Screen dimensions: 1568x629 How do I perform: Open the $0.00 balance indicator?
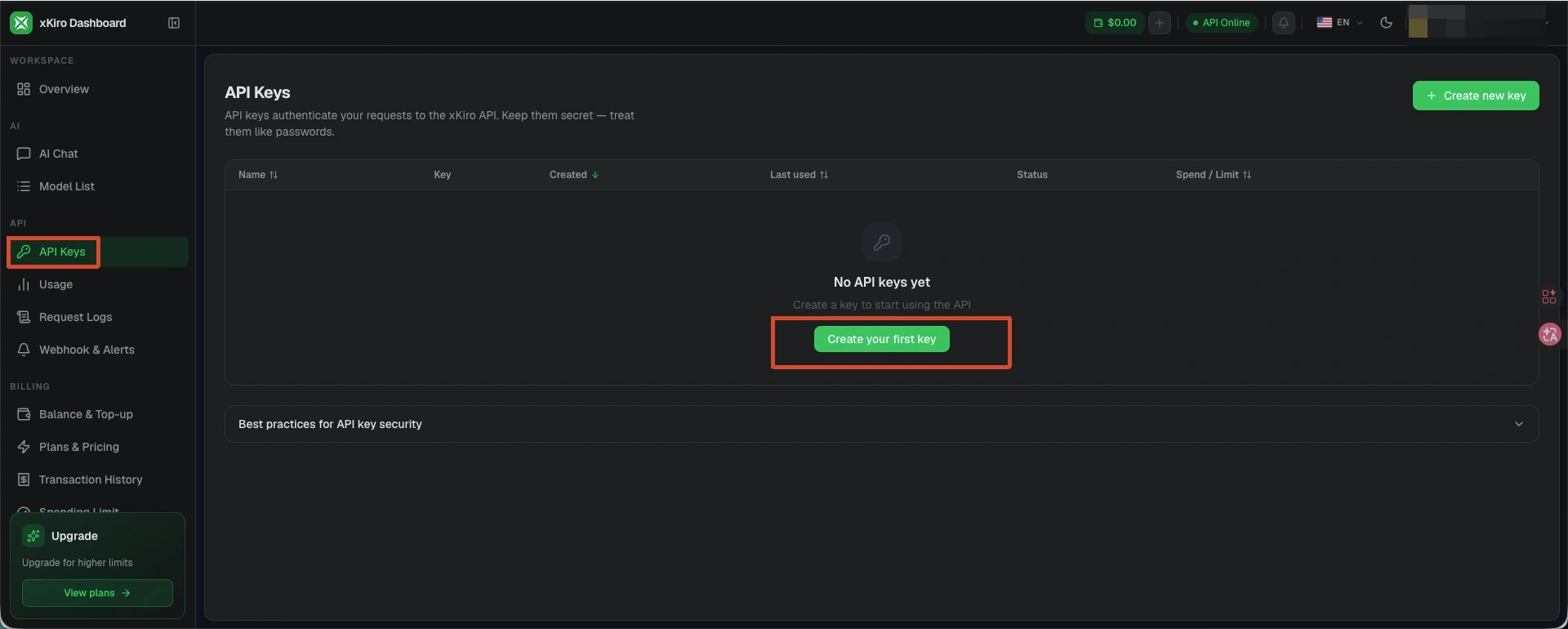click(1115, 23)
